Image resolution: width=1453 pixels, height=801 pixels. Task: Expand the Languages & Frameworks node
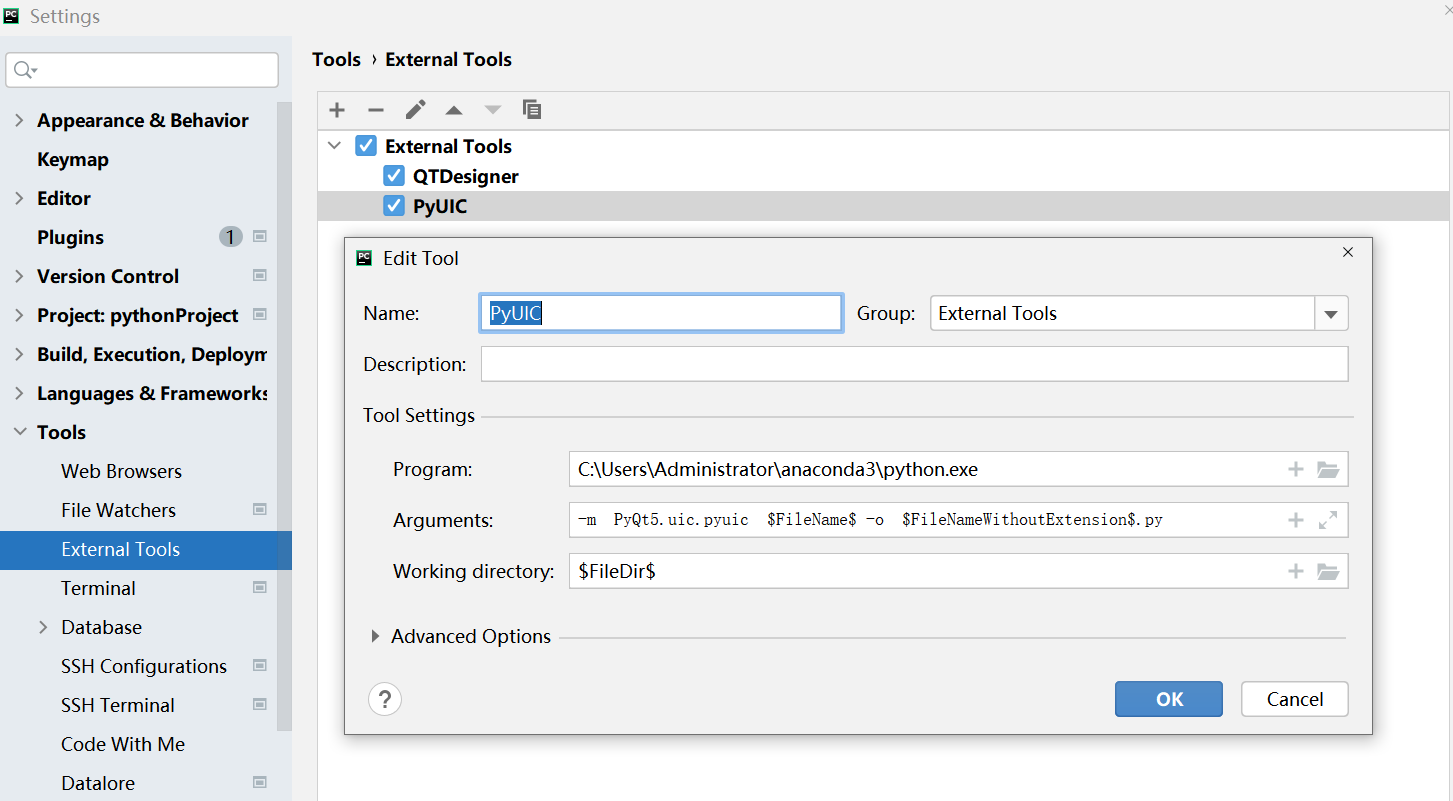19,393
